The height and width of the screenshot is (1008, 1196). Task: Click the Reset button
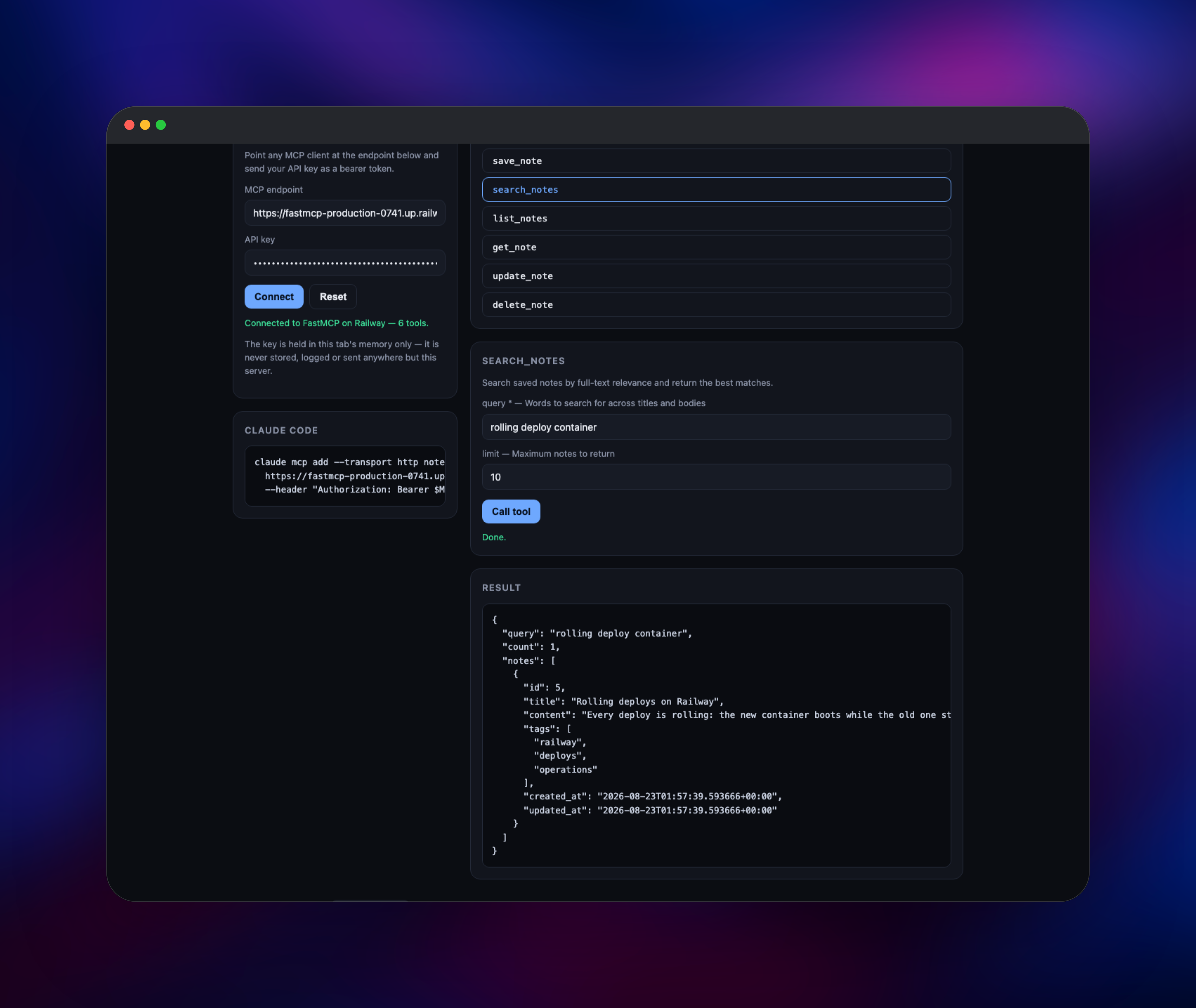pos(333,297)
